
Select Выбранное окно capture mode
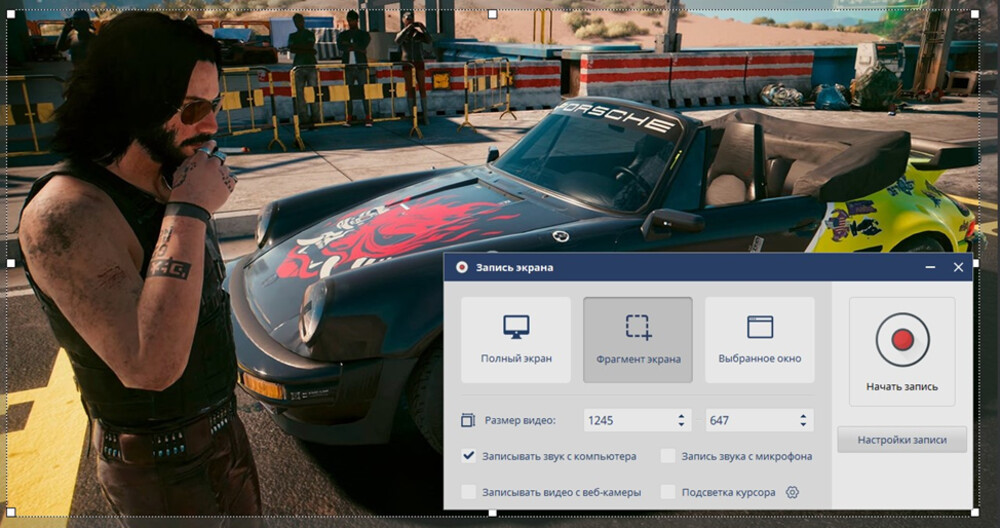click(760, 340)
